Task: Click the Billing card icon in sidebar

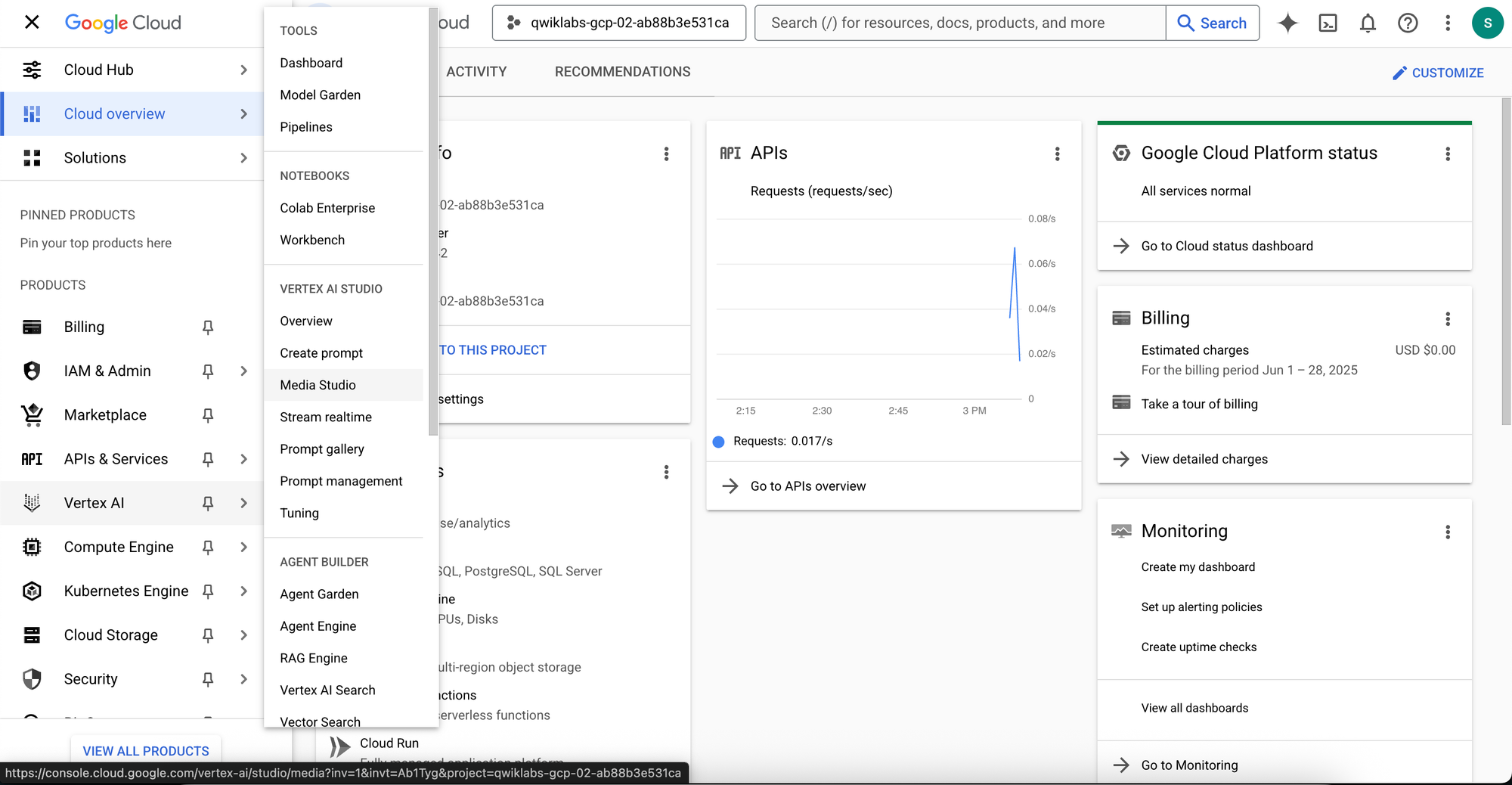Action: (32, 327)
